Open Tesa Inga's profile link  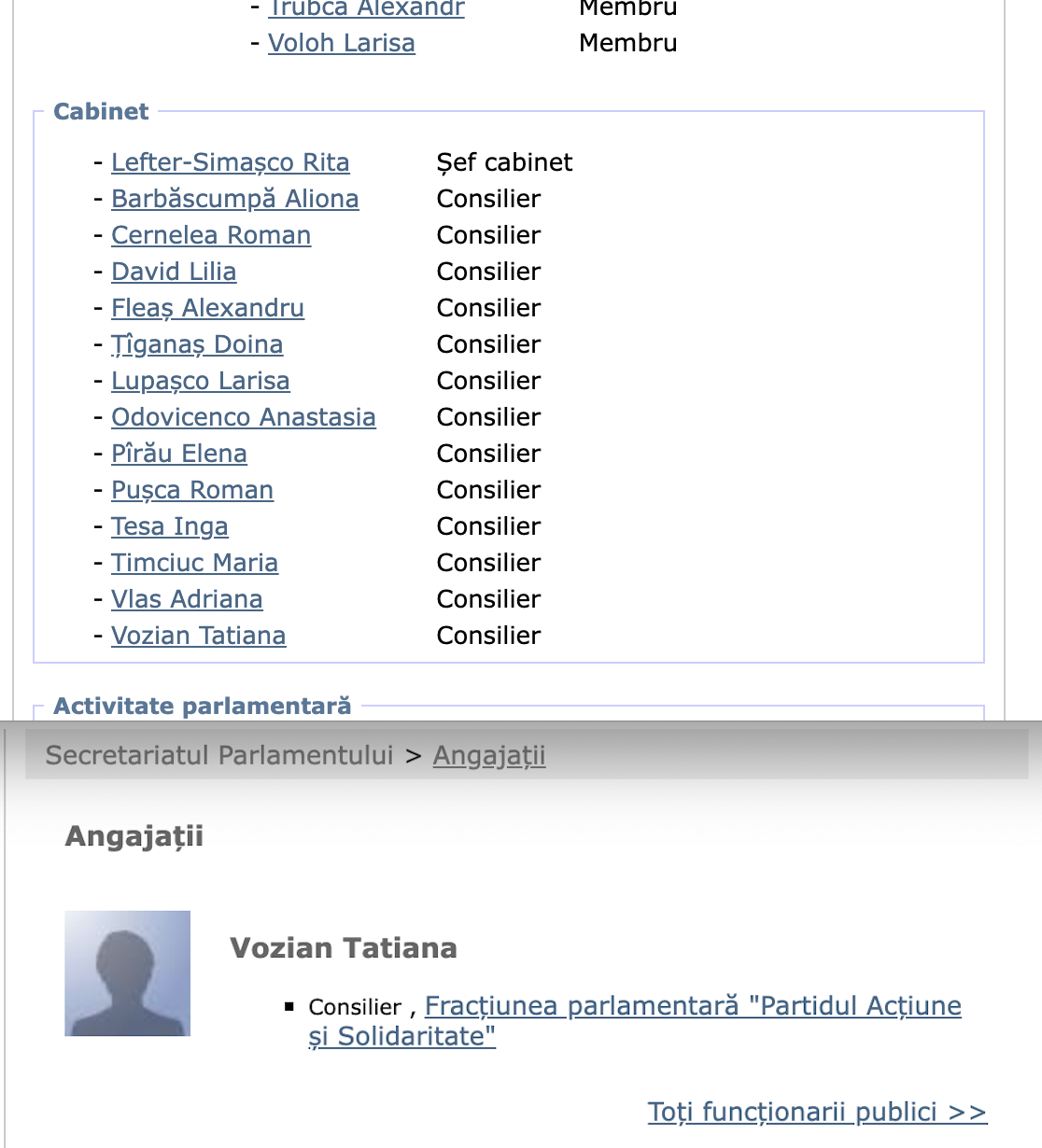click(169, 526)
